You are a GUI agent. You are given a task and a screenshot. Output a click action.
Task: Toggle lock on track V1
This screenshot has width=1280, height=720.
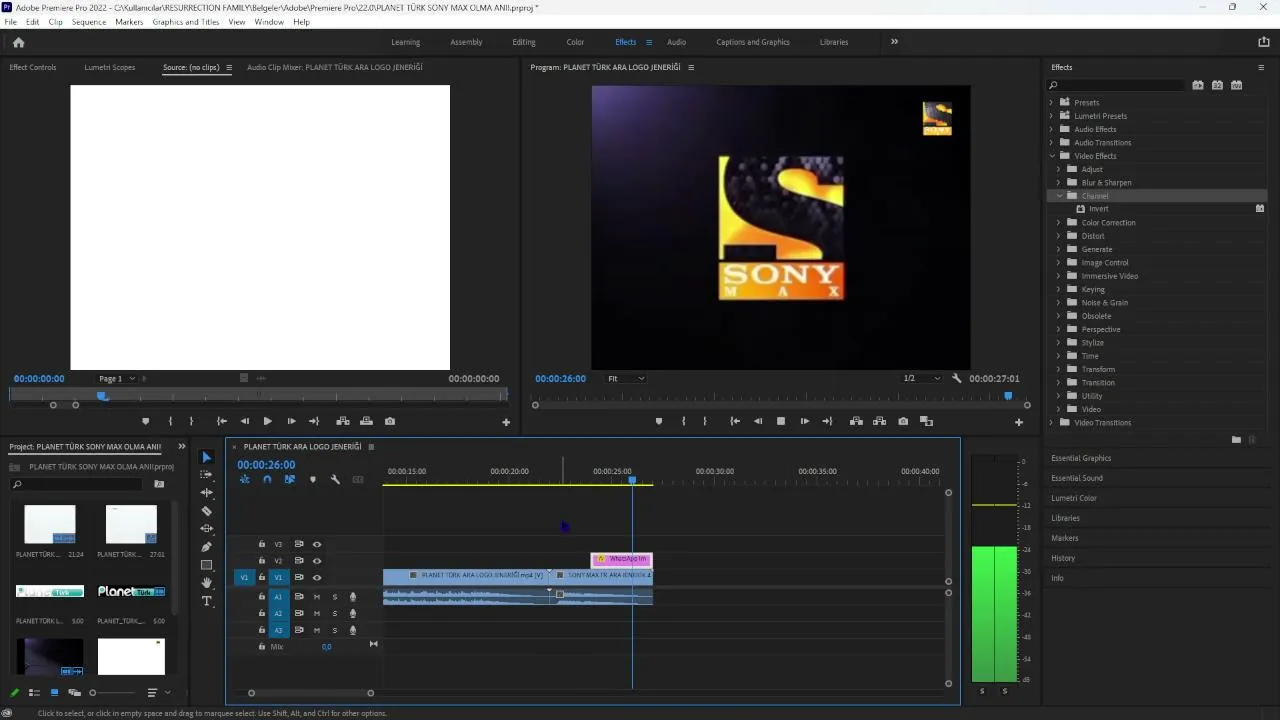(x=262, y=577)
